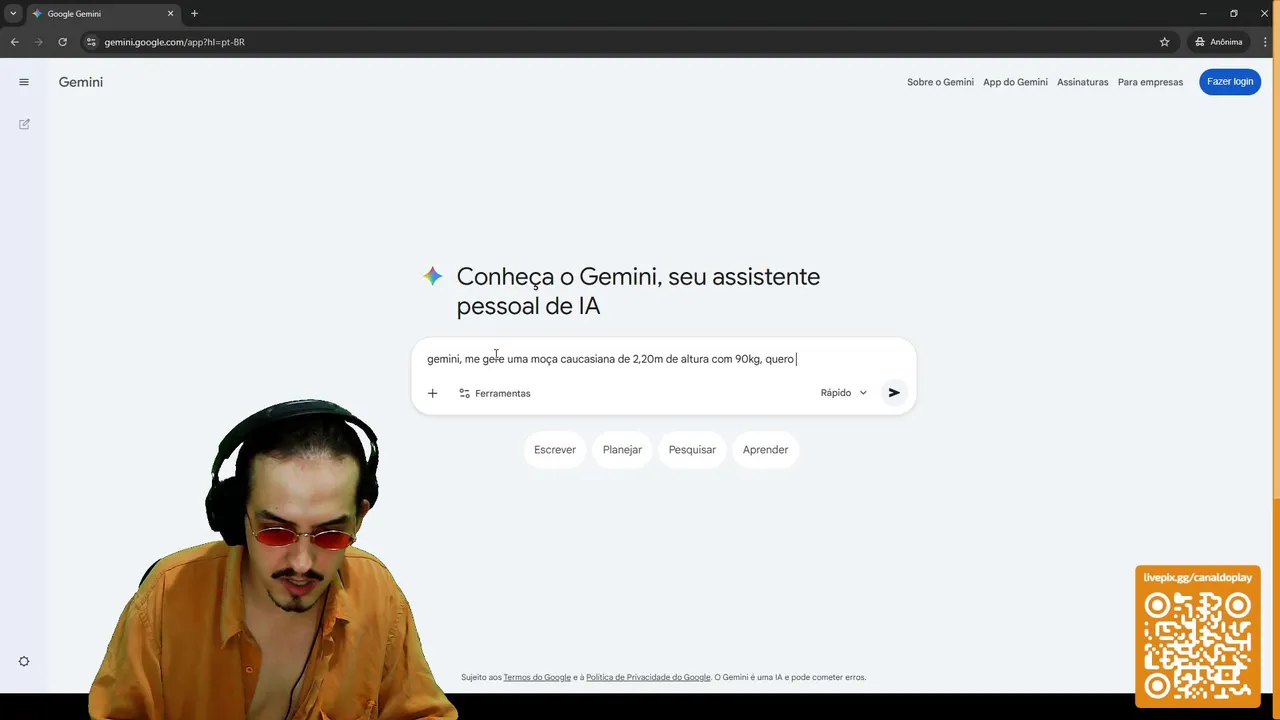Open the Para empresas link
1280x720 pixels.
[x=1150, y=82]
